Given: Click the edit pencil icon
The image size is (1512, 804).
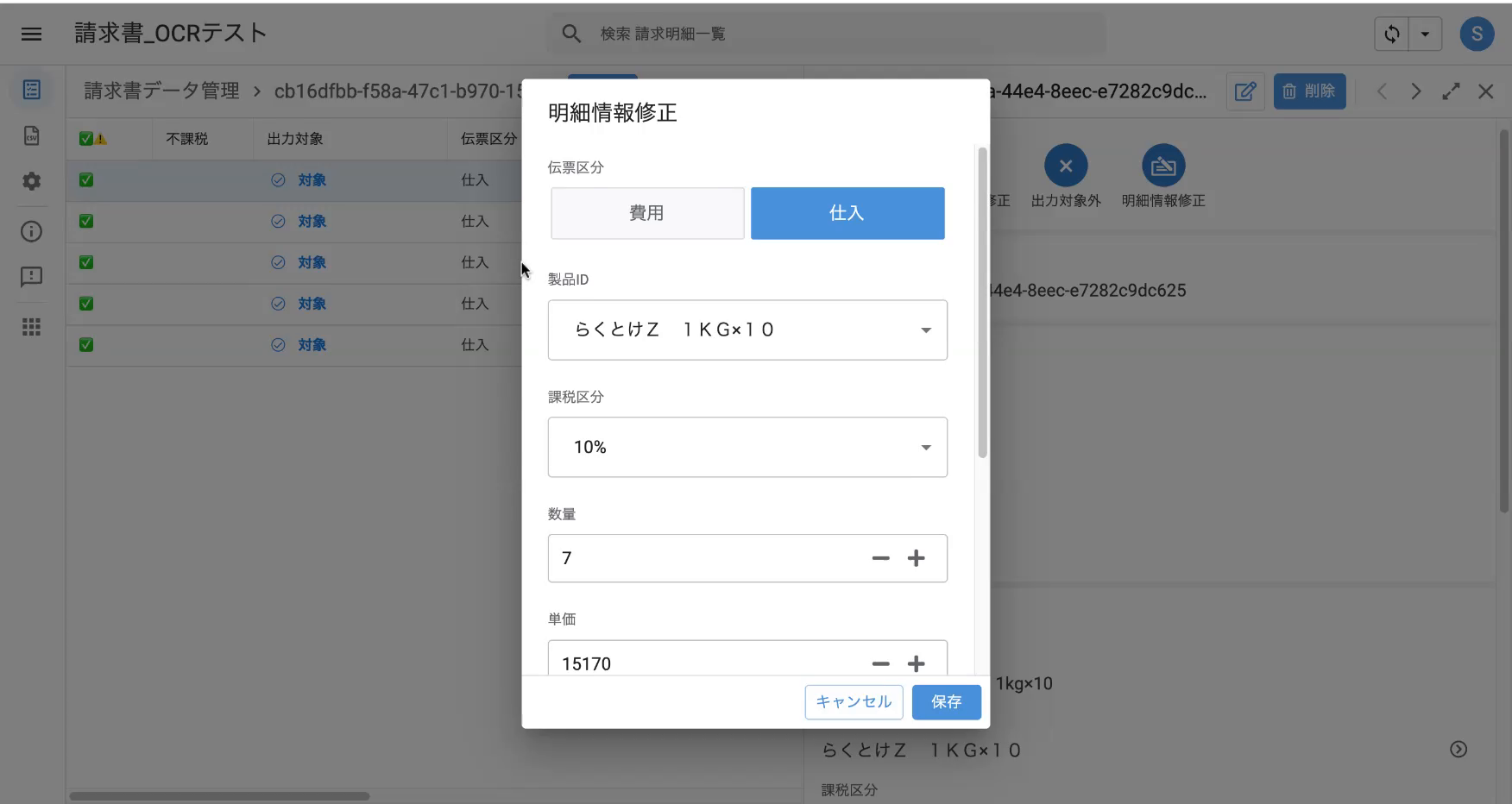Looking at the screenshot, I should pyautogui.click(x=1244, y=91).
